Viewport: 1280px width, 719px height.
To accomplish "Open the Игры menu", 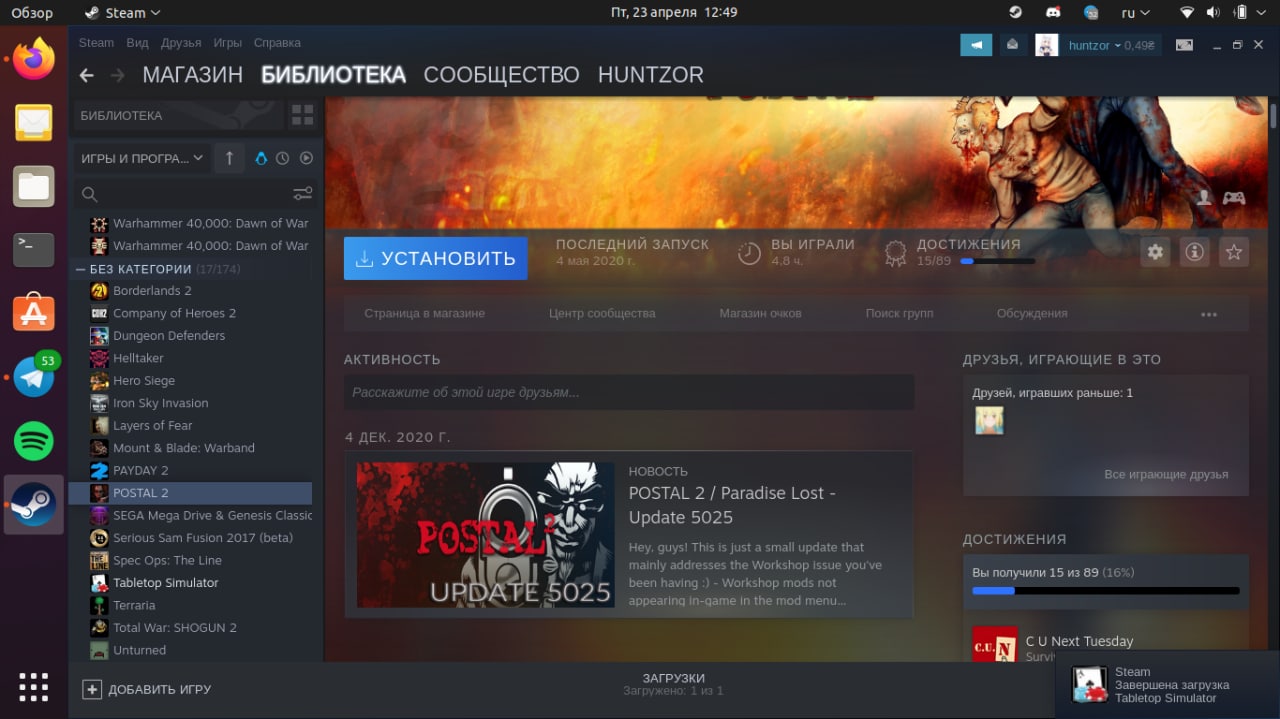I will click(x=227, y=43).
